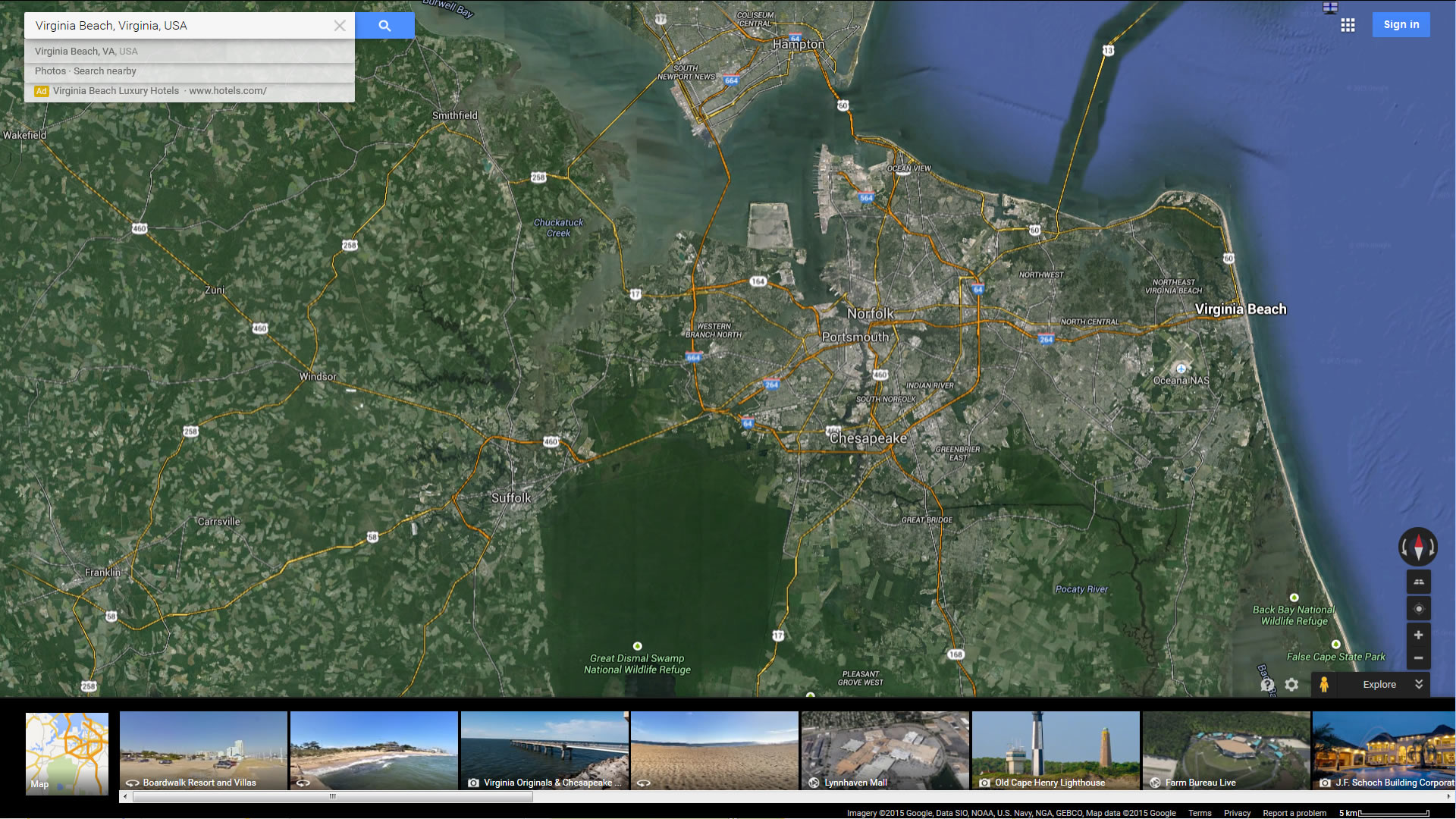Clear the search box with X

(x=340, y=26)
